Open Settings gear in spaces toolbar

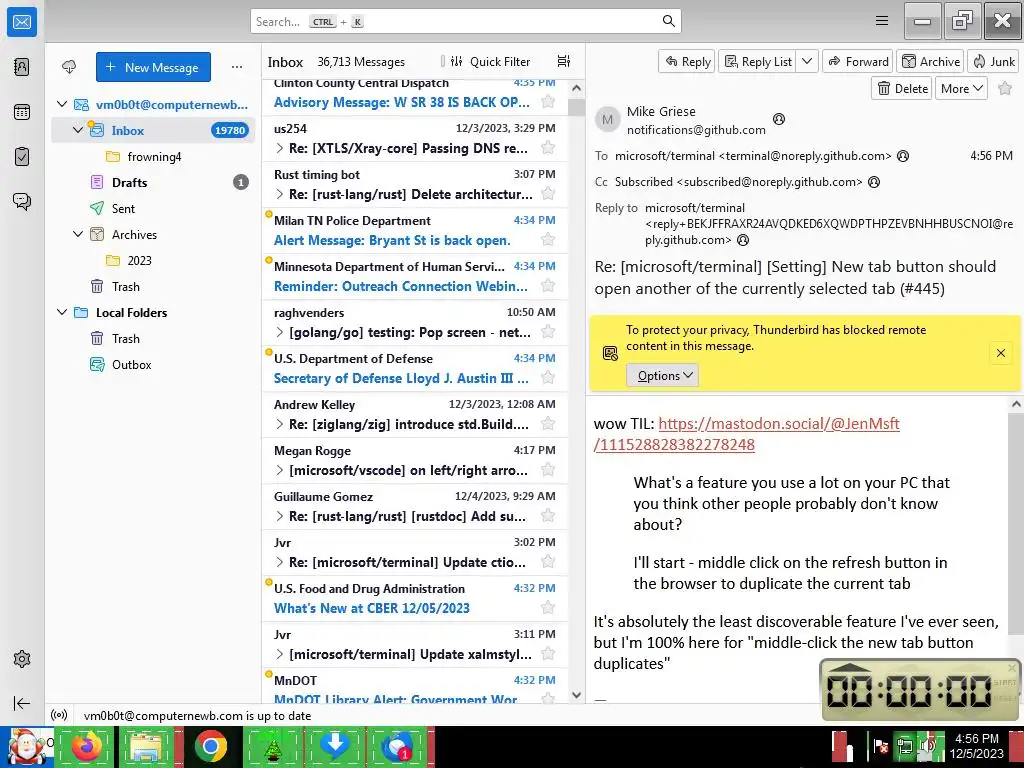click(x=22, y=659)
